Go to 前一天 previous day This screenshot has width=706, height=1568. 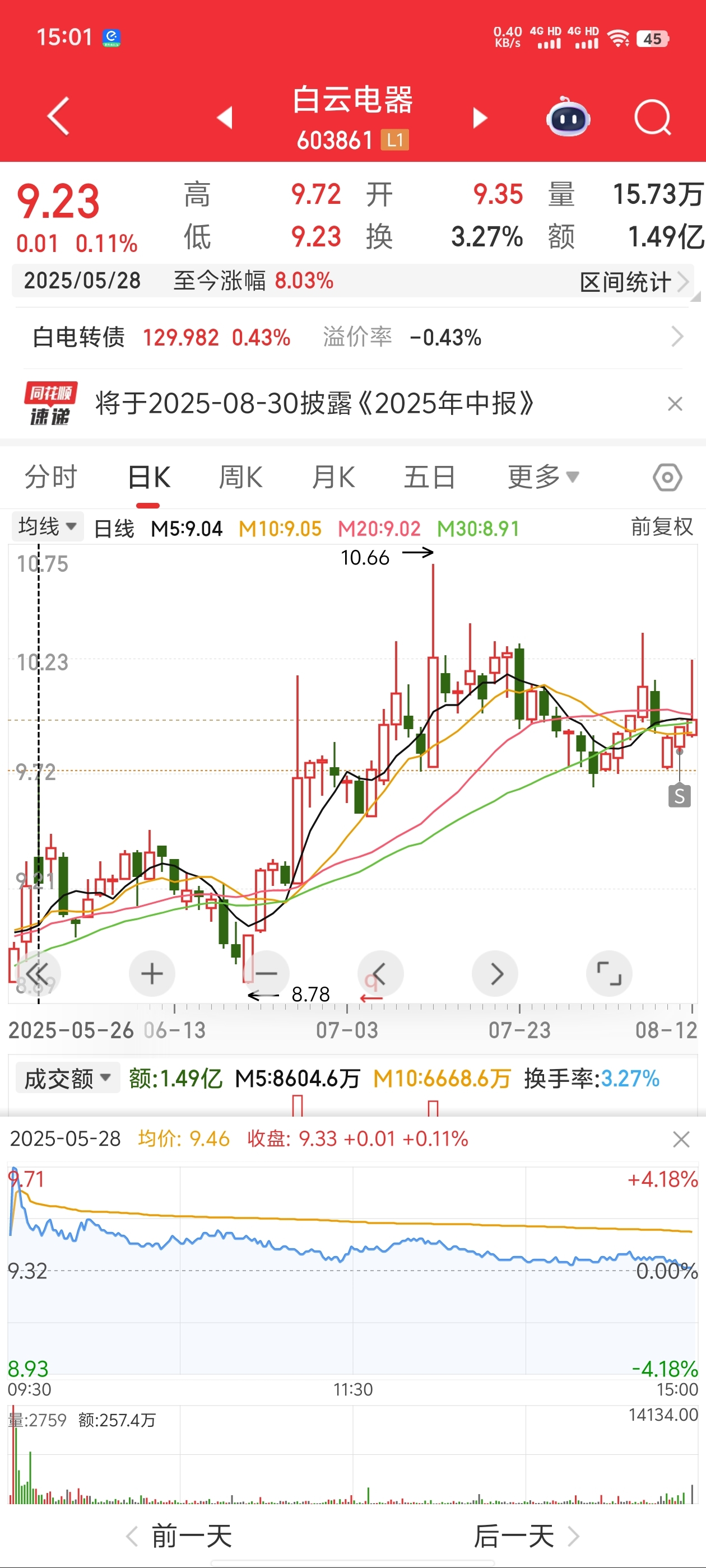(x=179, y=1536)
